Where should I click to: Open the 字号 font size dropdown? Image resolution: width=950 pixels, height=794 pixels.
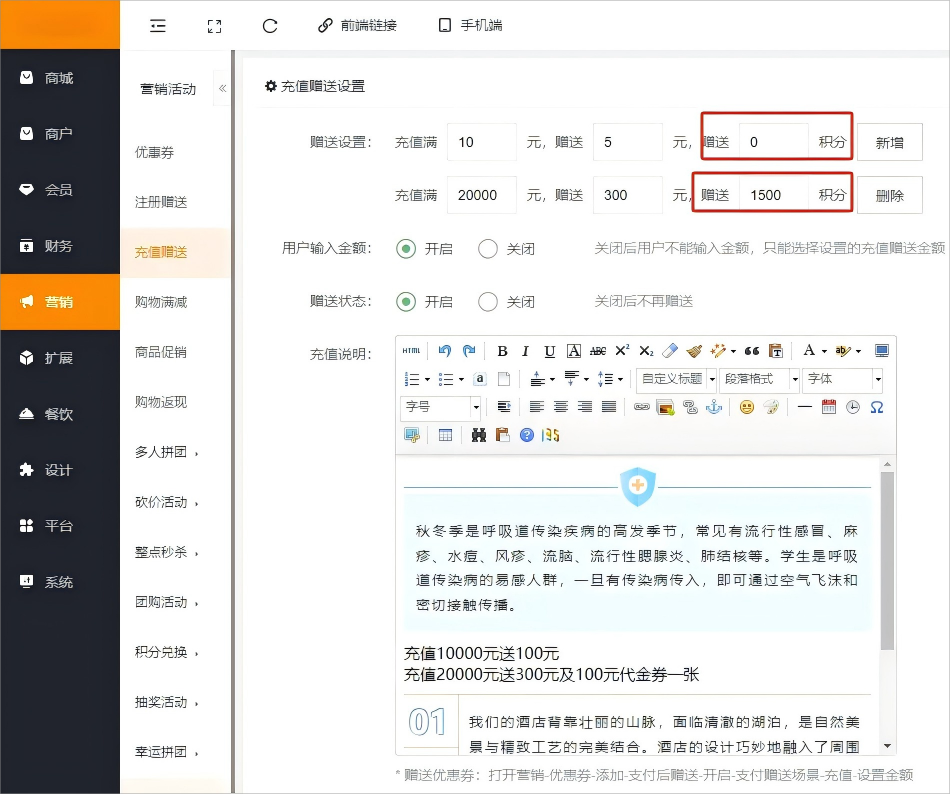point(442,407)
